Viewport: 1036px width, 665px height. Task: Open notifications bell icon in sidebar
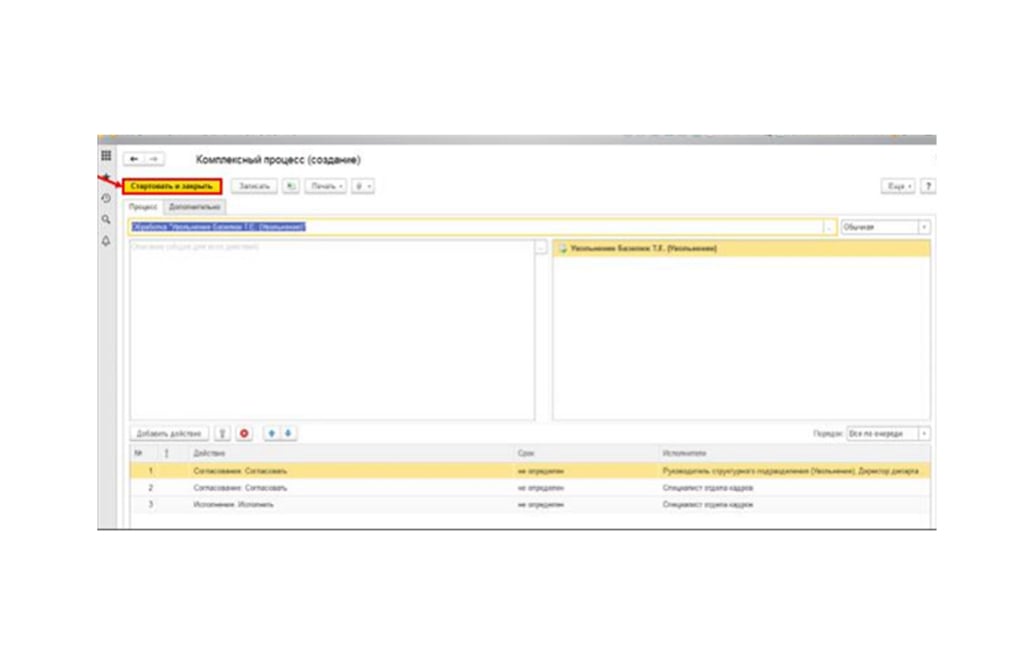[x=105, y=240]
